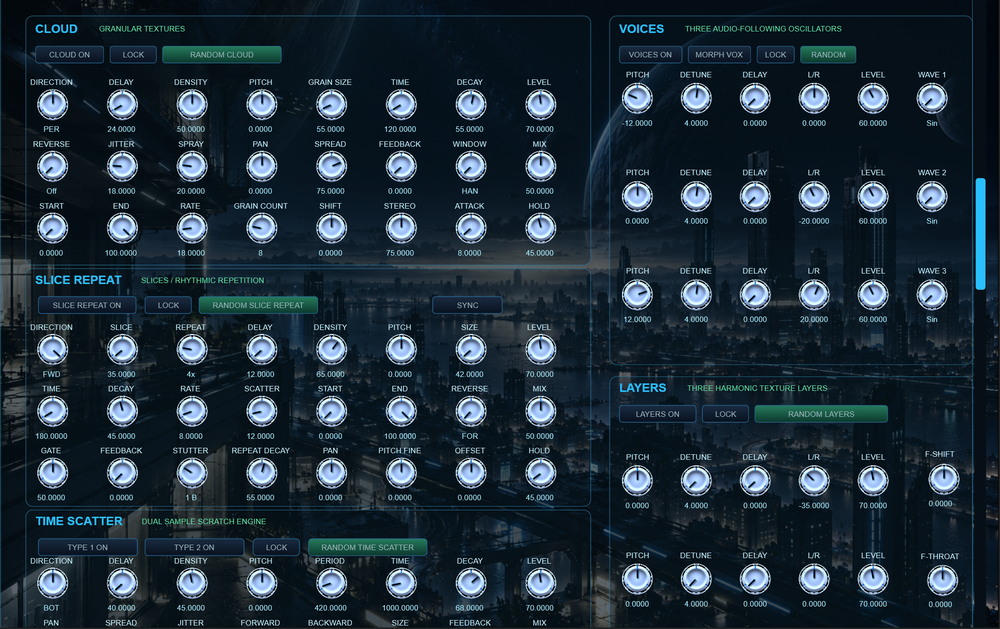
Task: Click the Slice Repeat DIRECTION knob set to FWD
Action: 52,350
